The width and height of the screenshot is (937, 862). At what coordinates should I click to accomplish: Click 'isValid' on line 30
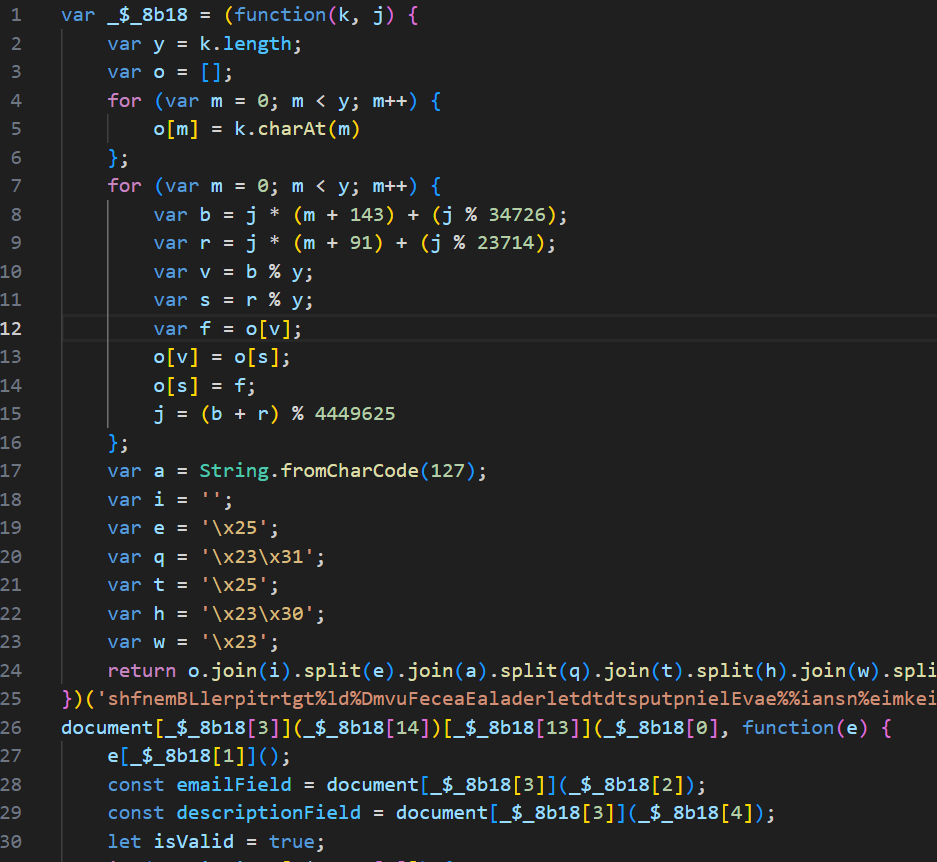coord(194,842)
